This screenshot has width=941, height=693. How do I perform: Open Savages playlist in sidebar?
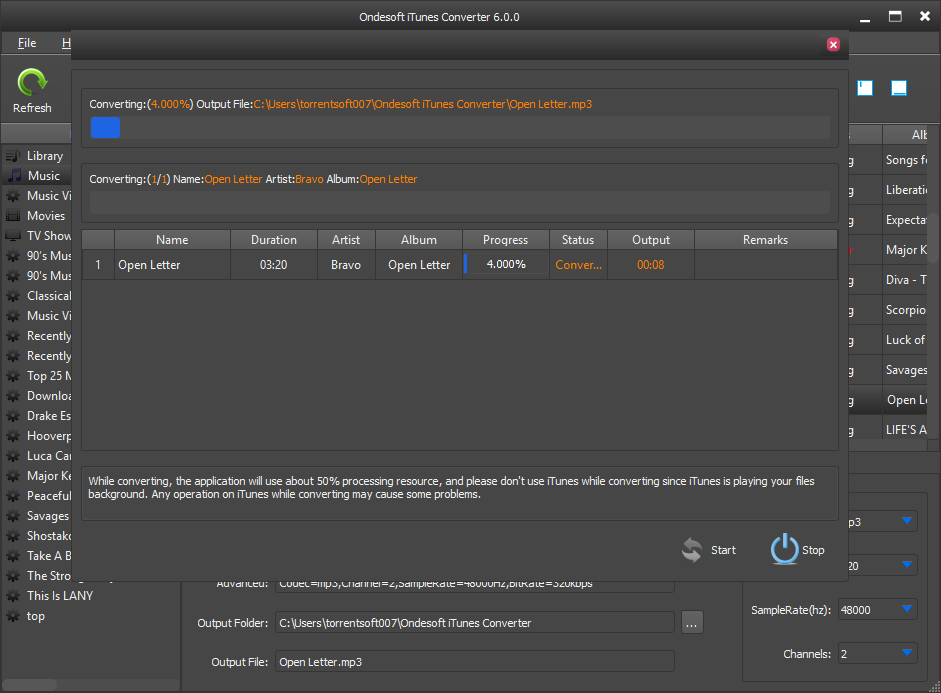[x=48, y=516]
